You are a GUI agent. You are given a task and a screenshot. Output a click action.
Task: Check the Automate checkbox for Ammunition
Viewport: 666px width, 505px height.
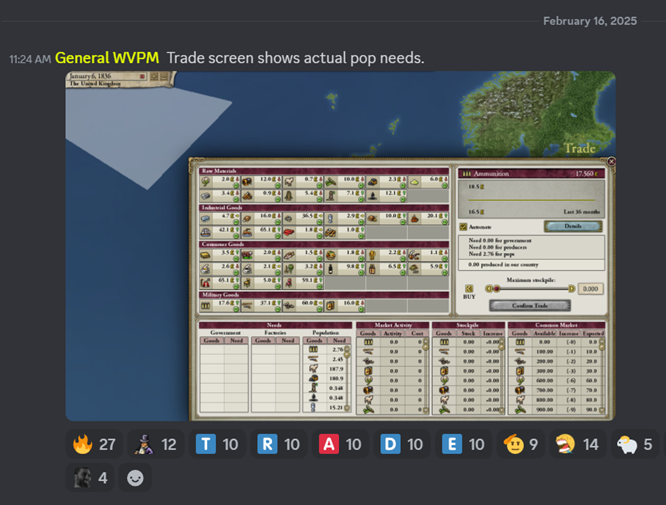(463, 227)
